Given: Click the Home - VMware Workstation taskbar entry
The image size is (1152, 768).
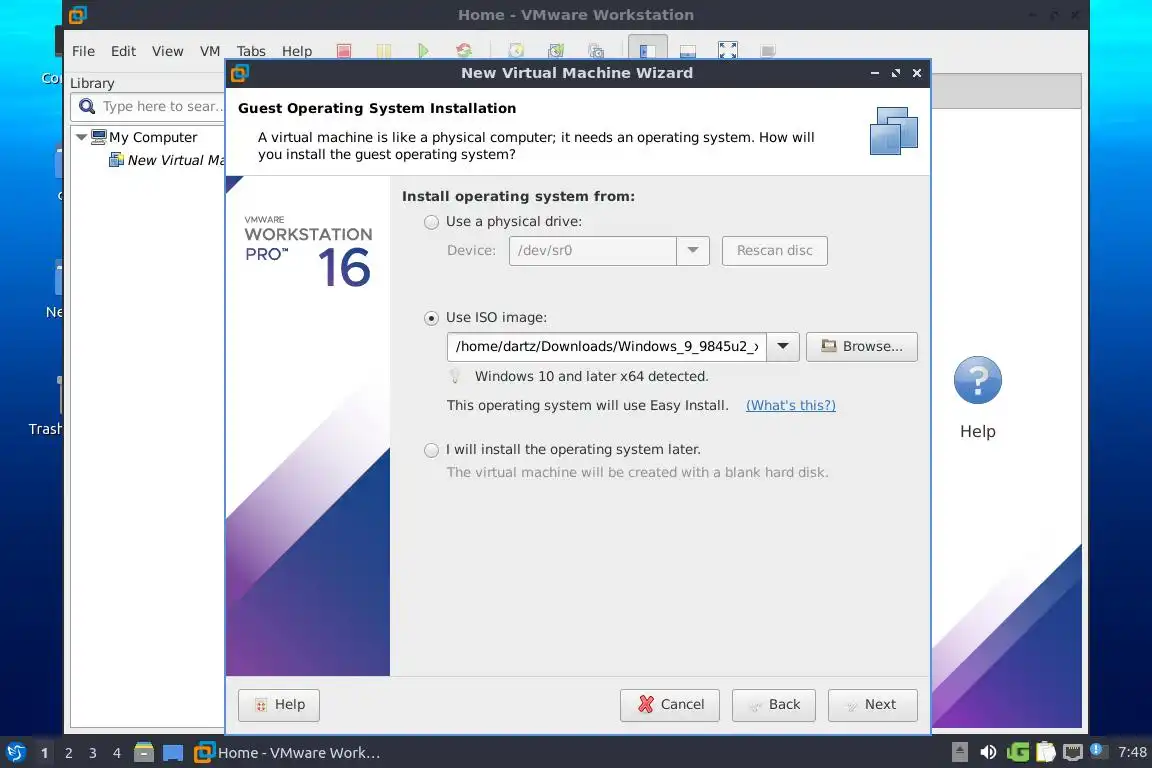Looking at the screenshot, I should (x=287, y=753).
